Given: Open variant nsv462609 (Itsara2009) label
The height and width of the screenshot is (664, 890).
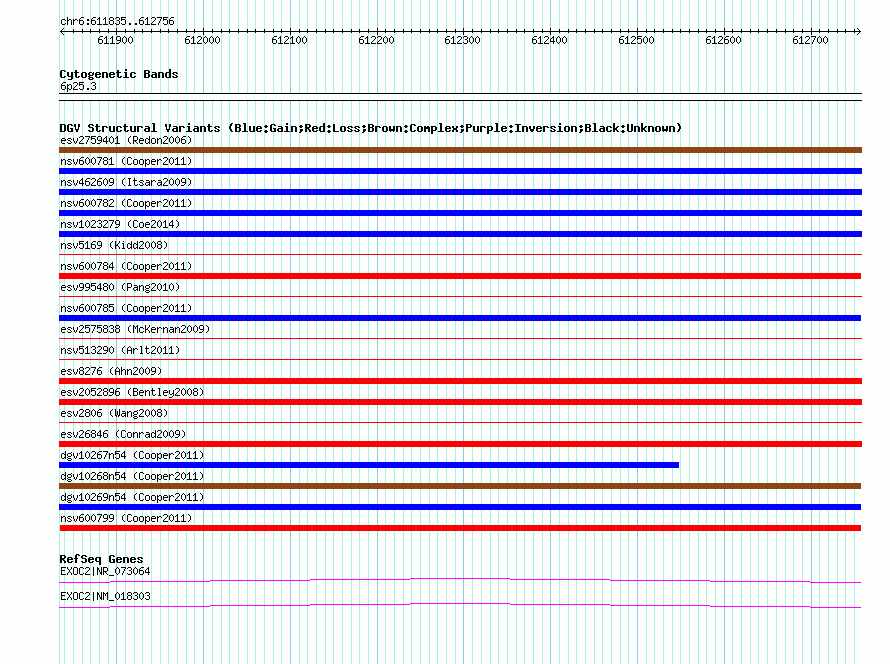Looking at the screenshot, I should click(x=126, y=182).
